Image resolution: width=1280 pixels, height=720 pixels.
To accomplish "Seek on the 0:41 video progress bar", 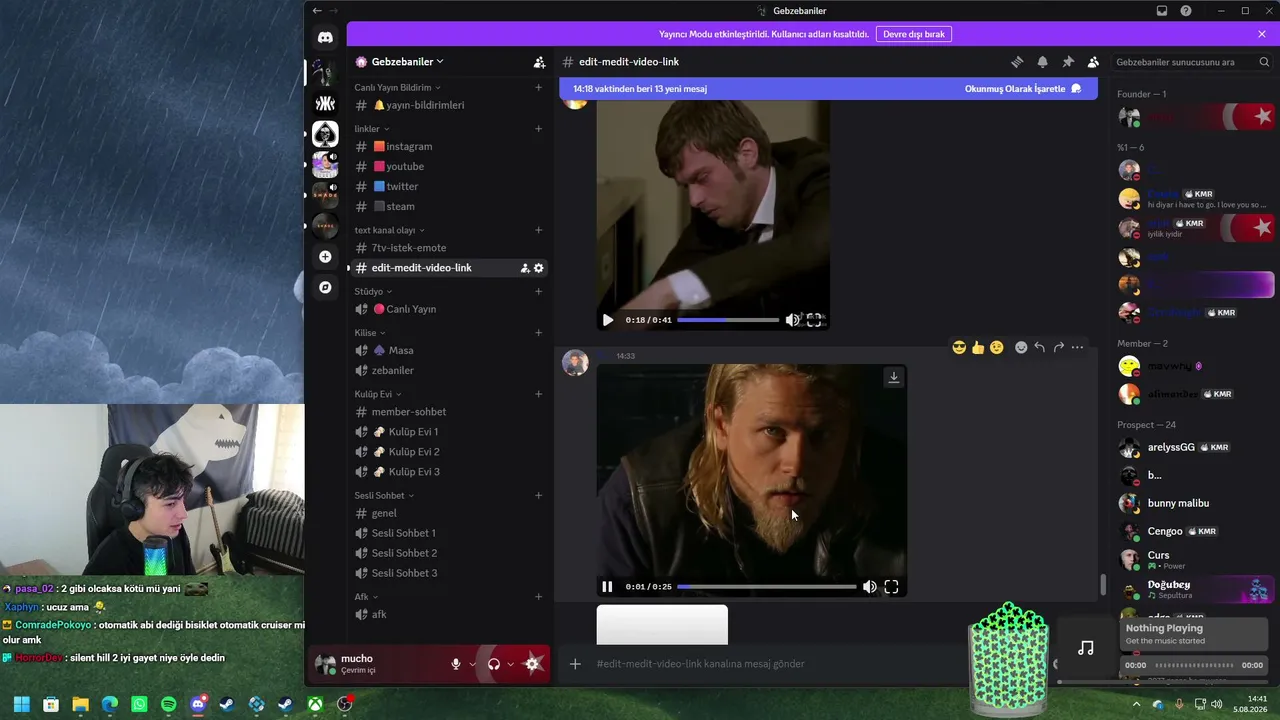I will [x=728, y=320].
